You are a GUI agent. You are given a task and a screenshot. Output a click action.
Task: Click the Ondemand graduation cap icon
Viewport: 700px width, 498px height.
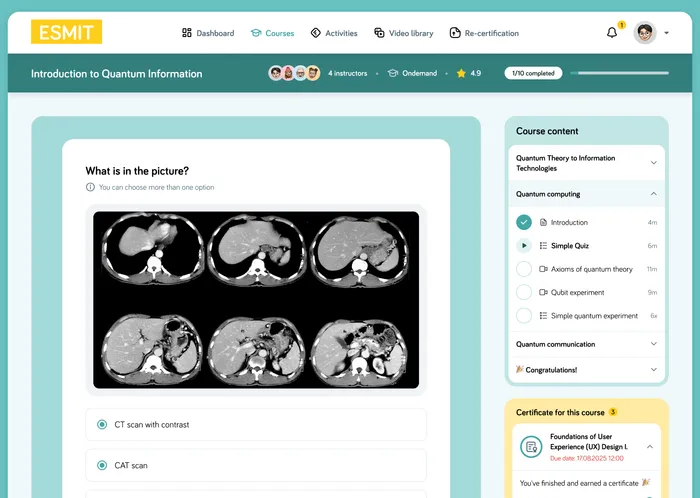(x=393, y=73)
